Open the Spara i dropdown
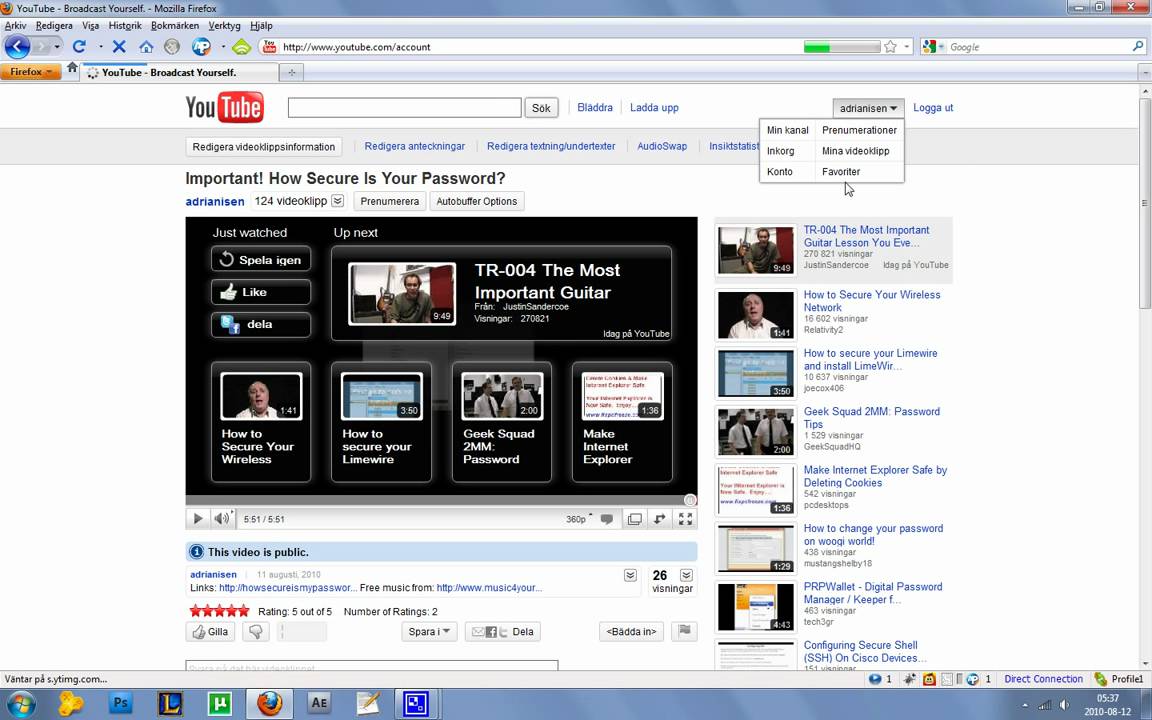 (x=429, y=632)
